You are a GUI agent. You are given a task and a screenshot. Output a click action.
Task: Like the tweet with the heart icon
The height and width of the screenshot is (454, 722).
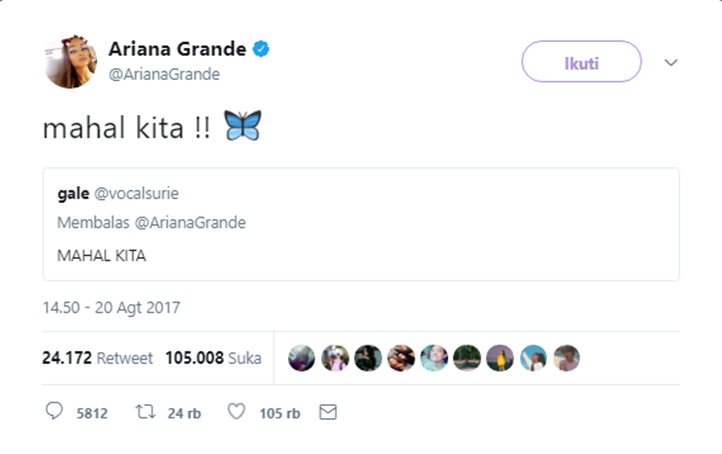pyautogui.click(x=236, y=412)
